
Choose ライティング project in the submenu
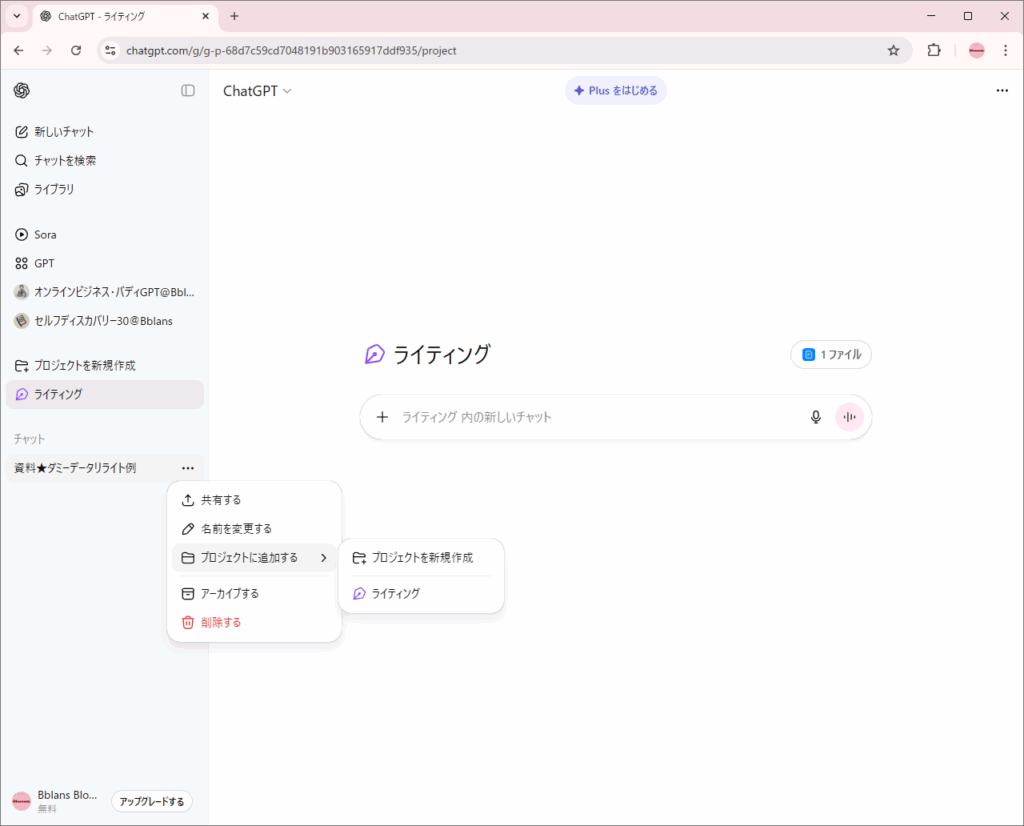[x=395, y=593]
